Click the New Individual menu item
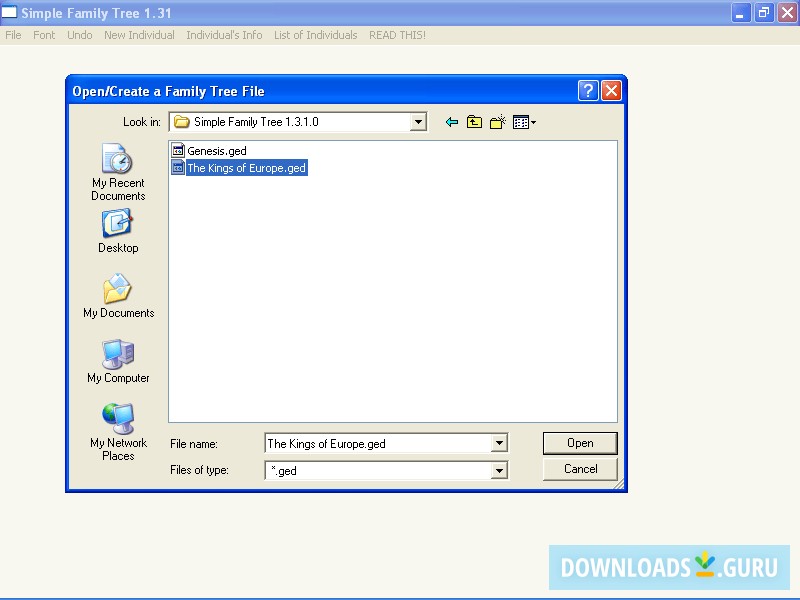 (139, 35)
